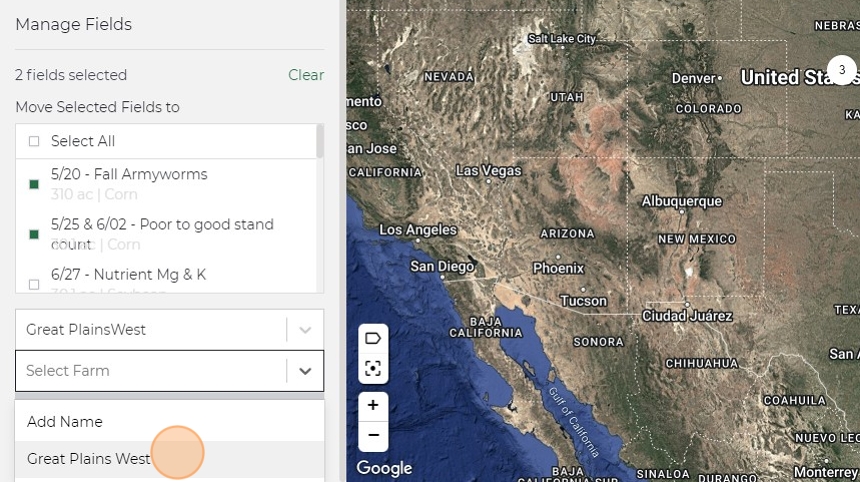Uncheck the 5/25 & 6/02 stand count field
860x482 pixels.
pos(34,234)
